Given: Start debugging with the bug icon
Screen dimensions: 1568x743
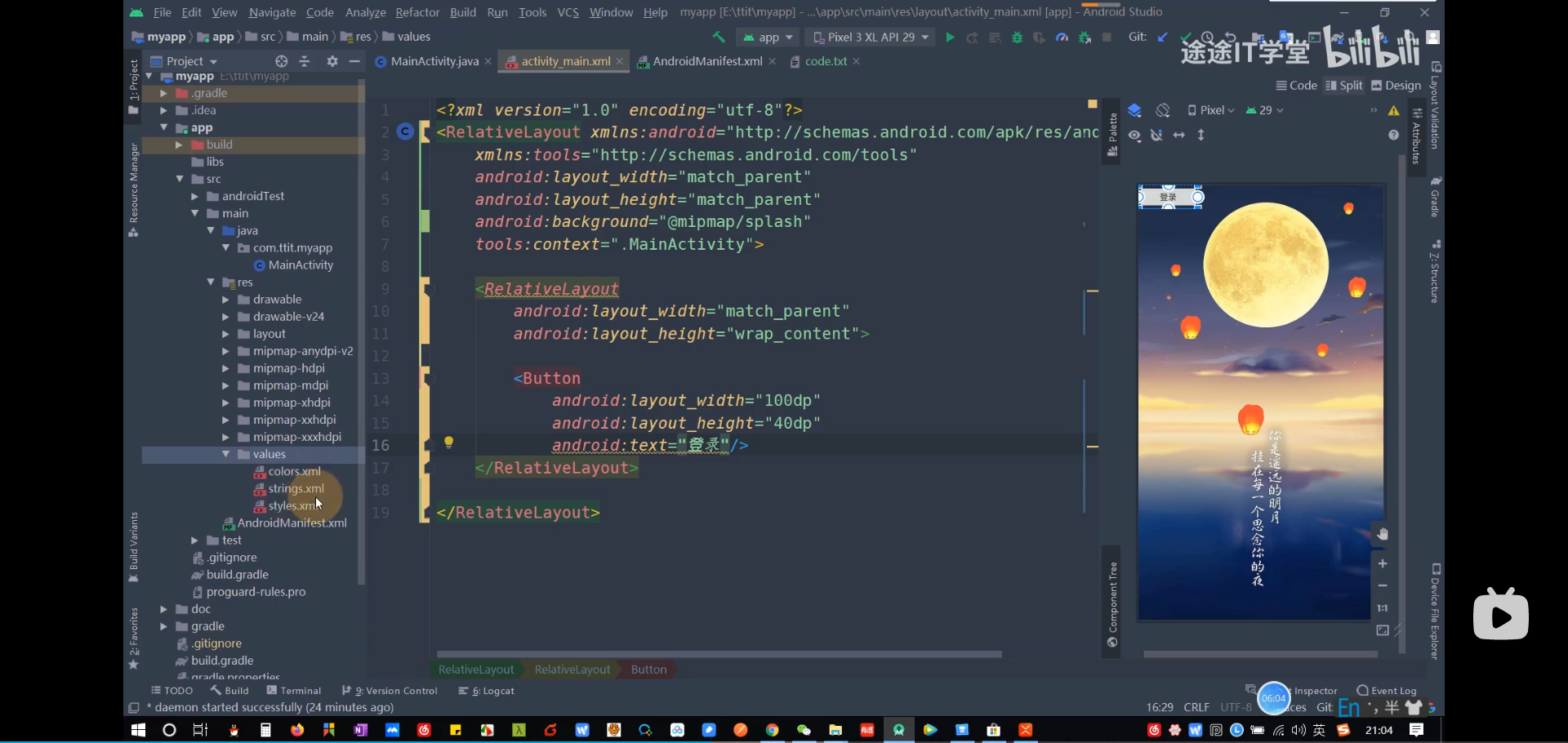Looking at the screenshot, I should point(1017,38).
